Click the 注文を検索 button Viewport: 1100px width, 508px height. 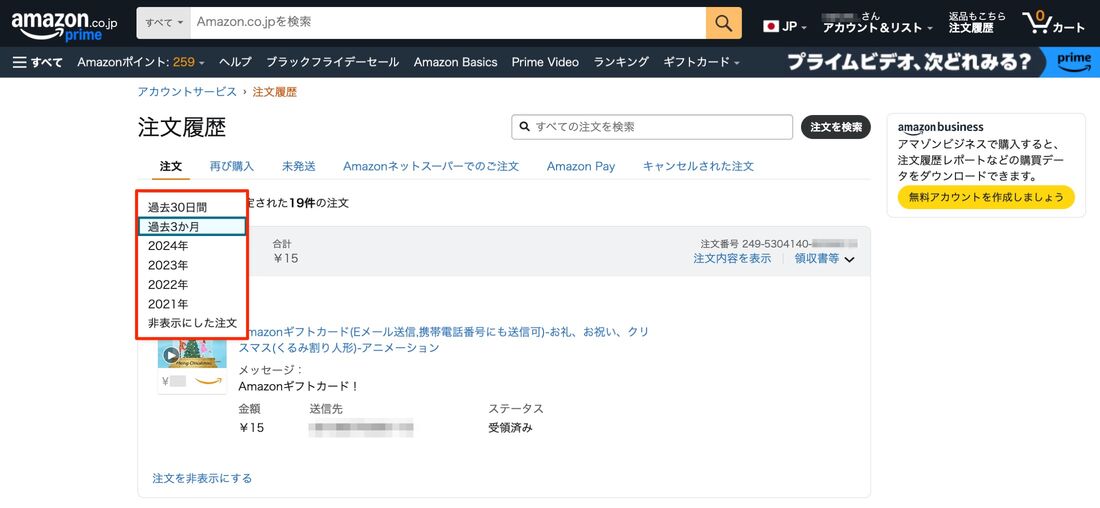tap(836, 127)
